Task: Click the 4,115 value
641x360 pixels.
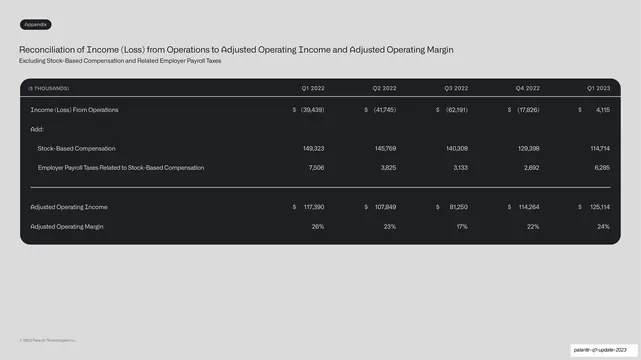Action: 603,110
